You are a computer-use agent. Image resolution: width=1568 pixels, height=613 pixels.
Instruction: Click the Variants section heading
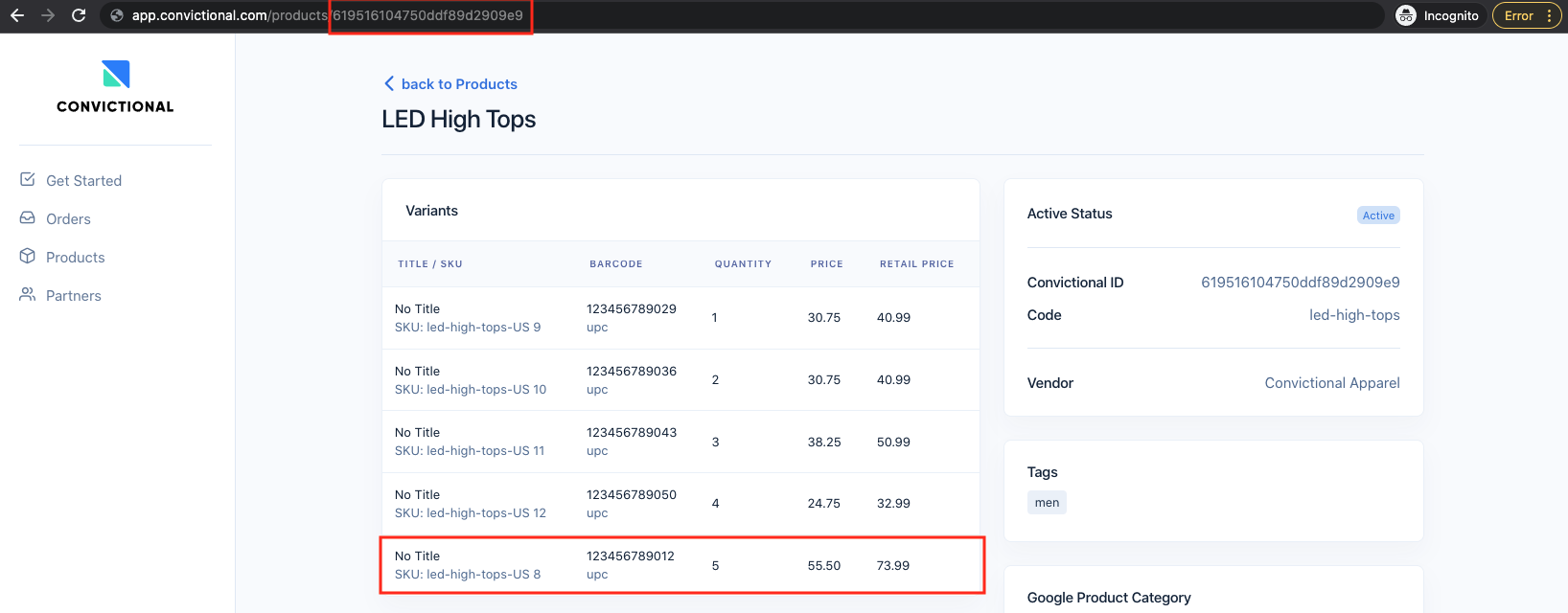(x=431, y=211)
